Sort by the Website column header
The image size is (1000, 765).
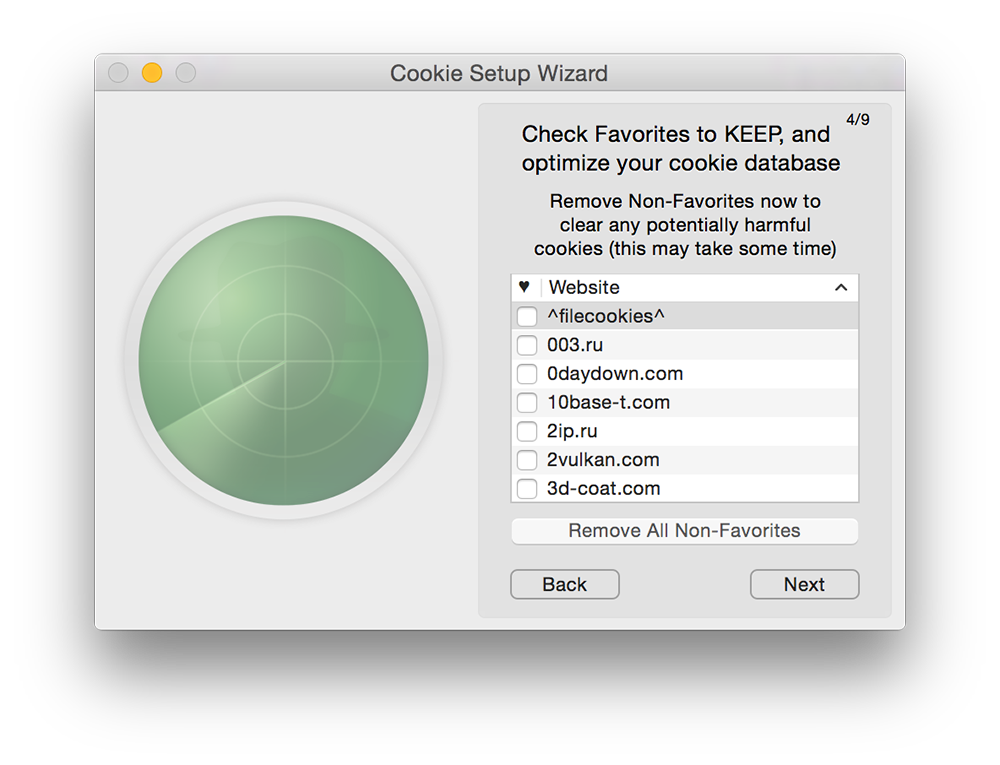(585, 288)
